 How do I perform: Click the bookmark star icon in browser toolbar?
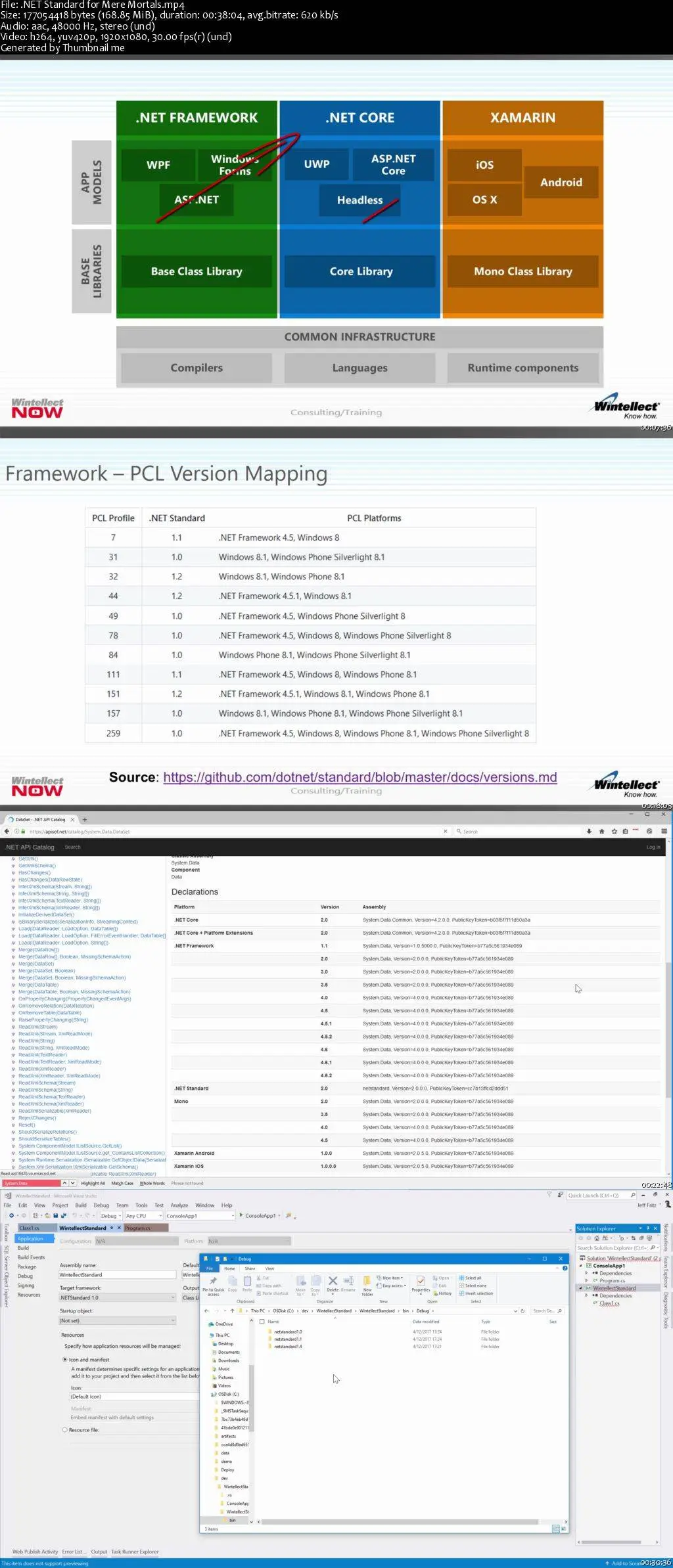click(x=614, y=831)
